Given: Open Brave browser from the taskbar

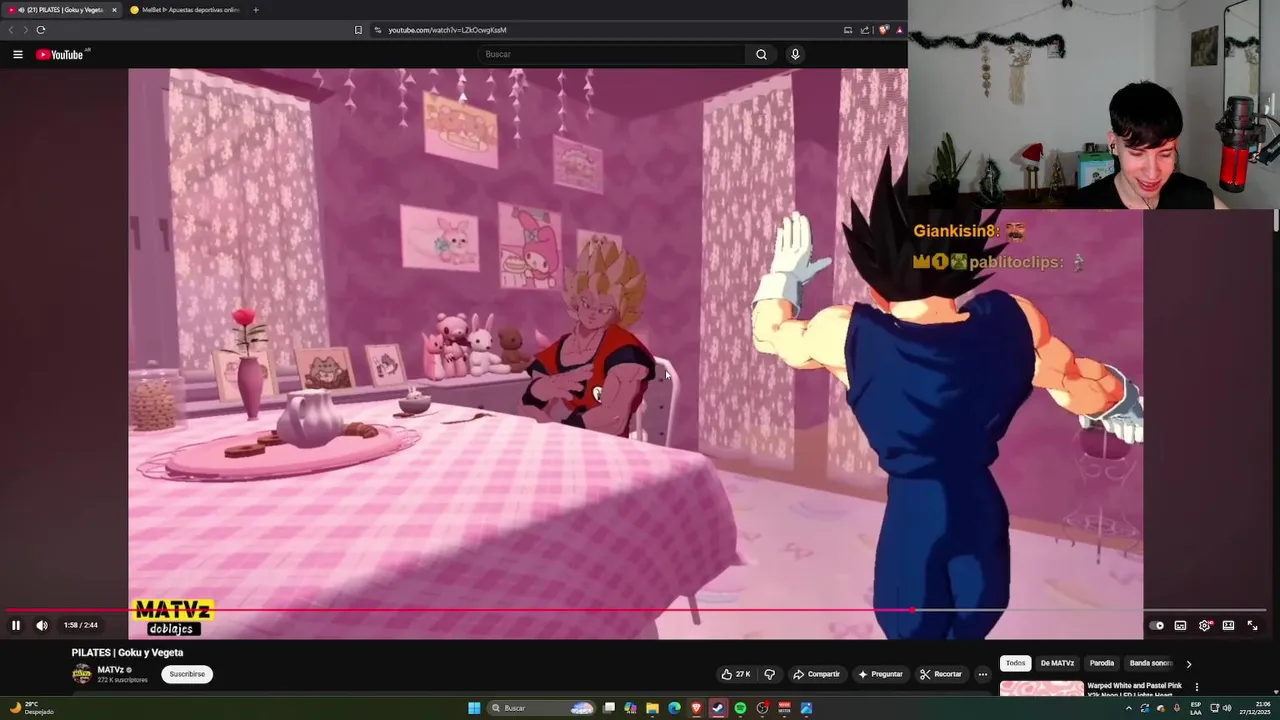Looking at the screenshot, I should point(696,708).
